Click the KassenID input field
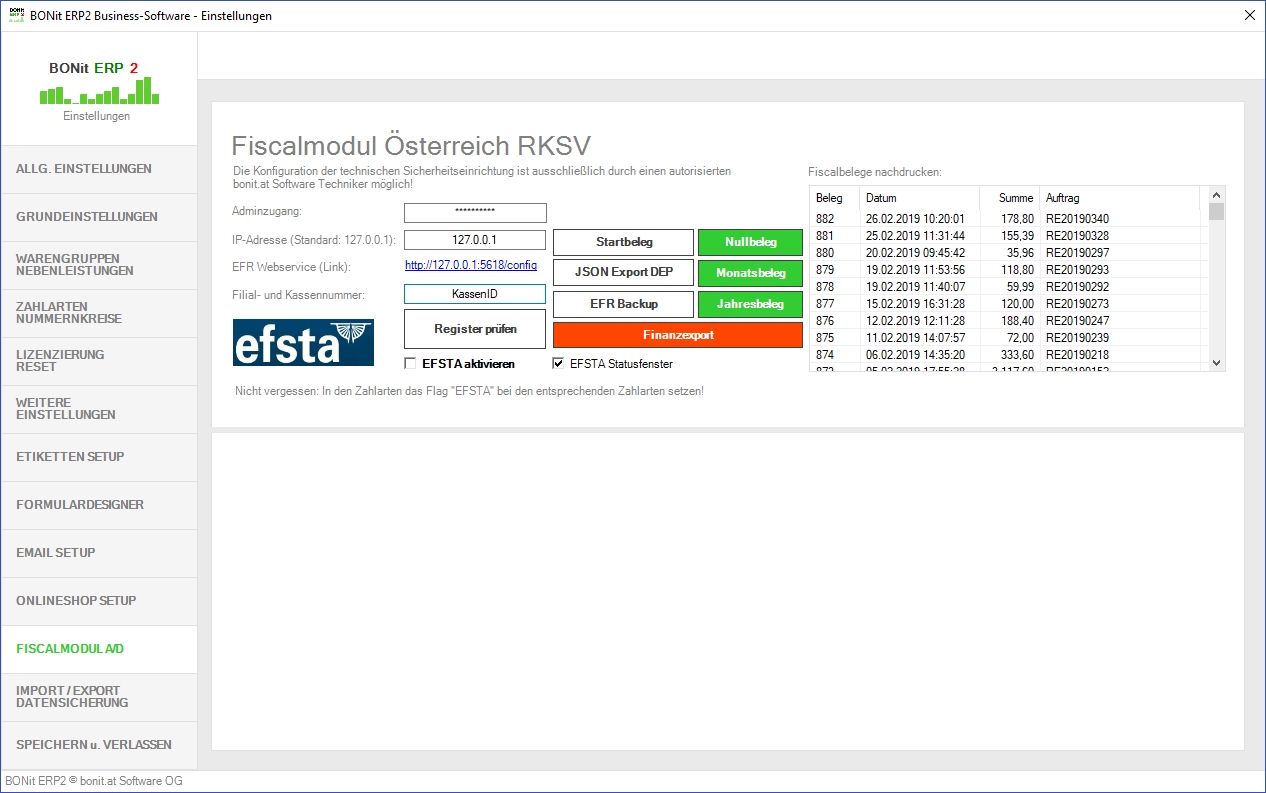 pos(475,294)
